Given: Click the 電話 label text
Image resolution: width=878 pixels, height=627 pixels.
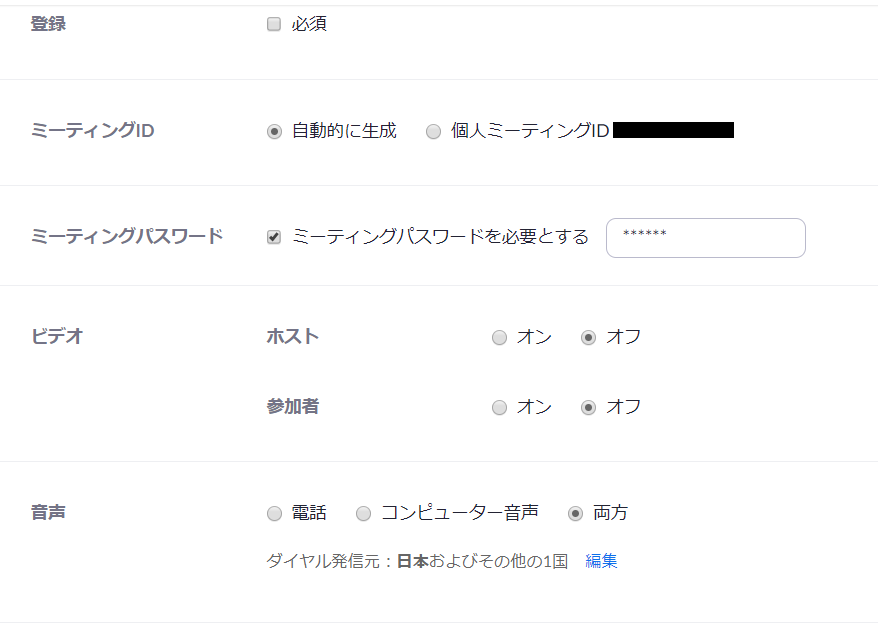Looking at the screenshot, I should point(309,513).
